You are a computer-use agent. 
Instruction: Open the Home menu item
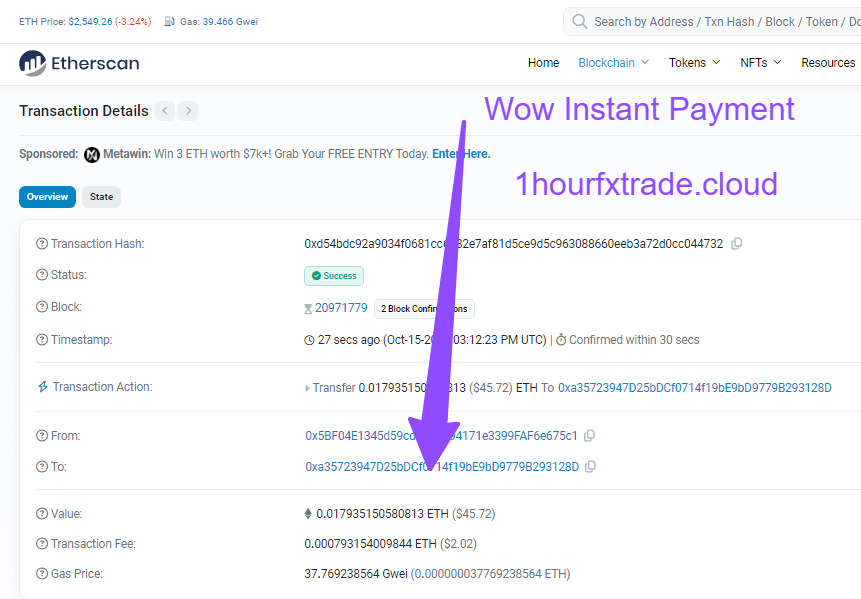(x=543, y=63)
